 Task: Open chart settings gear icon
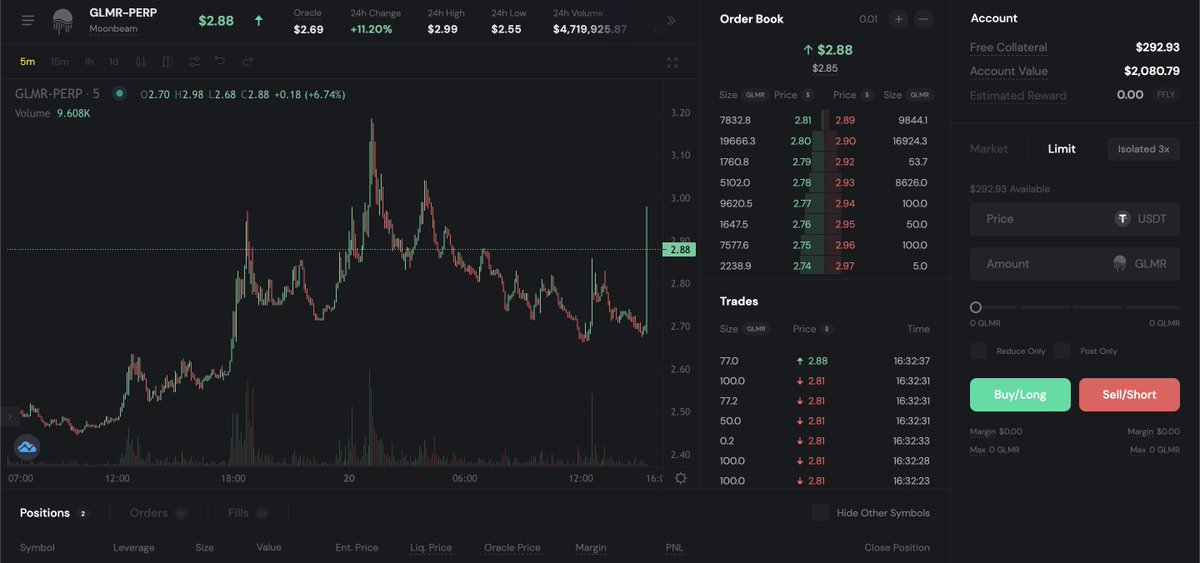point(681,478)
